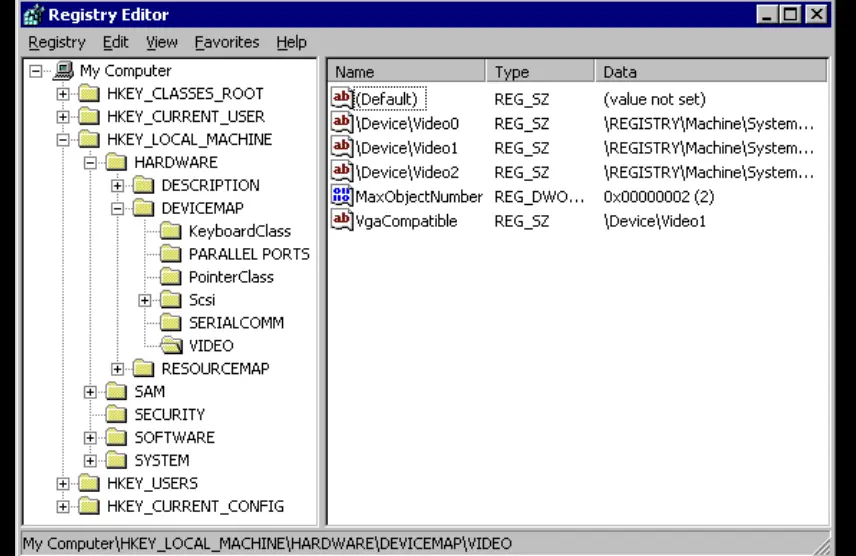Click the VgaCompatible string value icon

coord(342,221)
